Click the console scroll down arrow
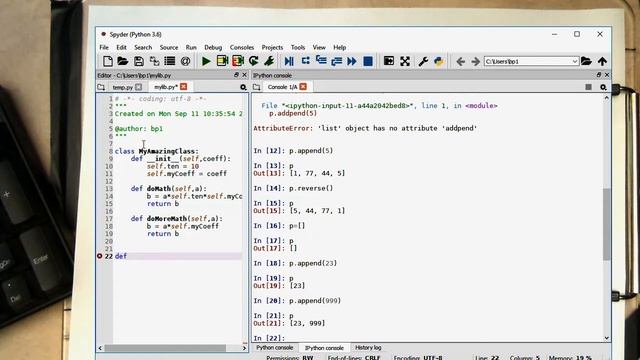The height and width of the screenshot is (360, 640). pos(607,338)
